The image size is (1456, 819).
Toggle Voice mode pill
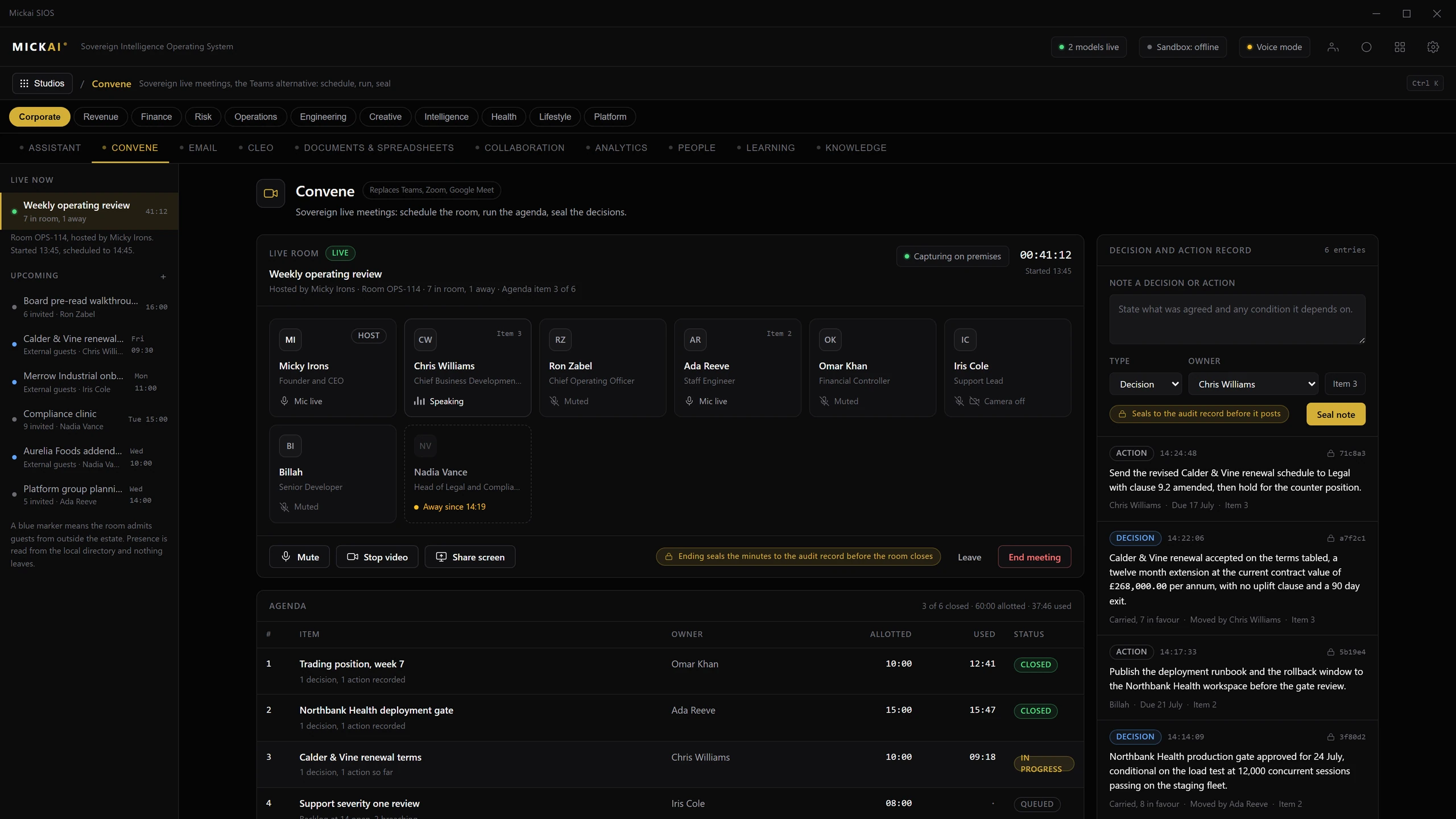pos(1275,47)
